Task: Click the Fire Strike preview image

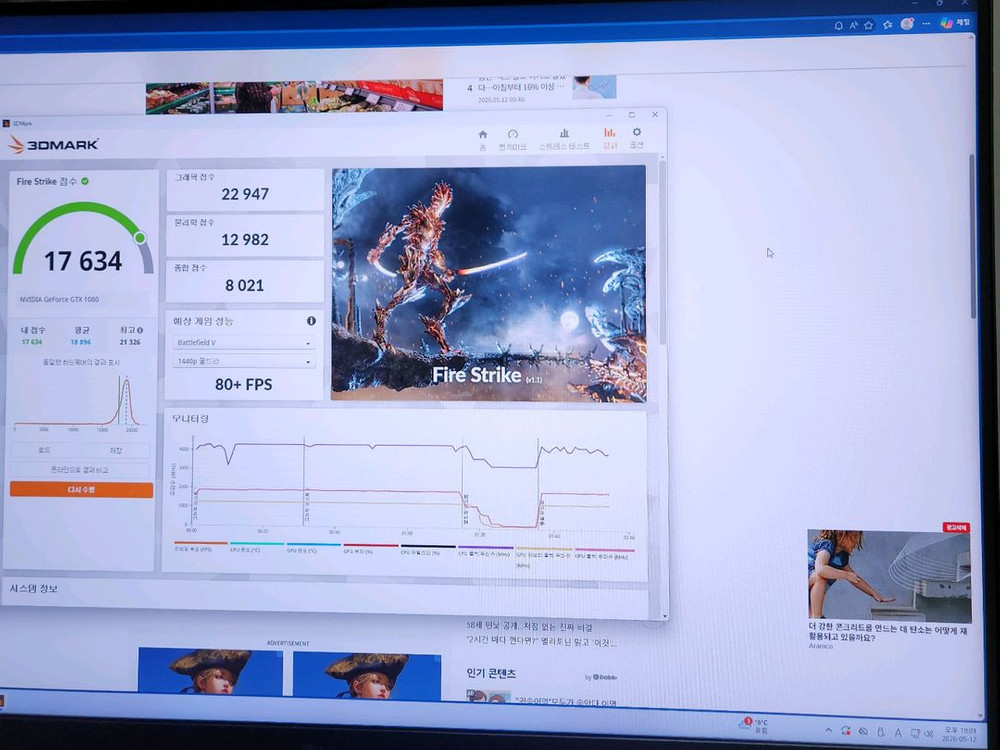Action: tap(489, 284)
